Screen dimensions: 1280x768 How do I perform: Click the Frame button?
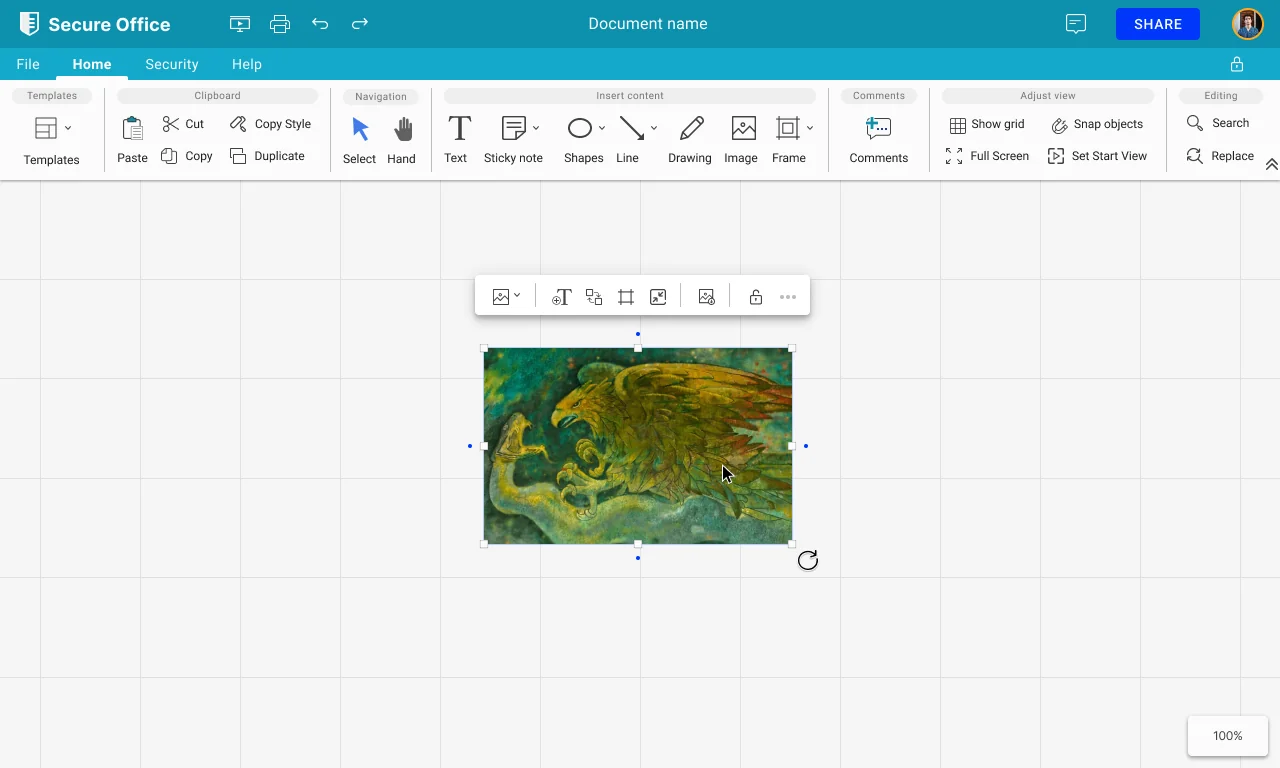click(789, 140)
